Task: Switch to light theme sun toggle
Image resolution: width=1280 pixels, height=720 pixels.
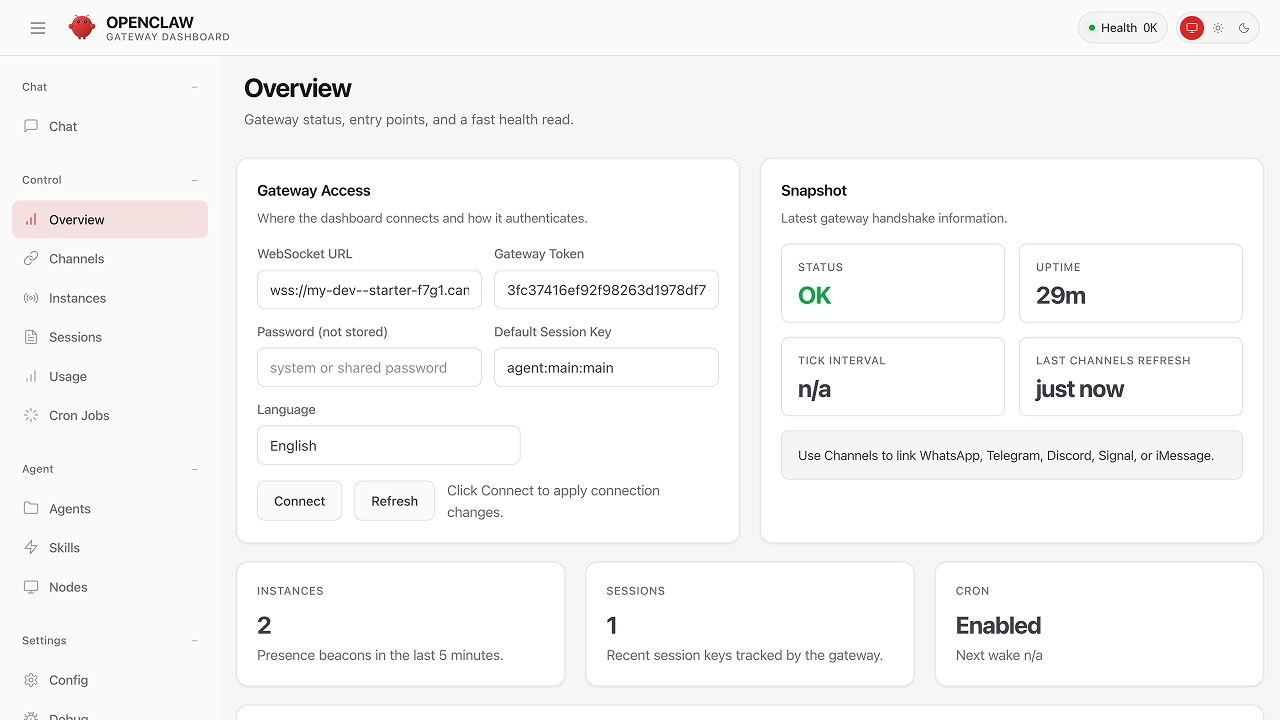Action: (1218, 28)
